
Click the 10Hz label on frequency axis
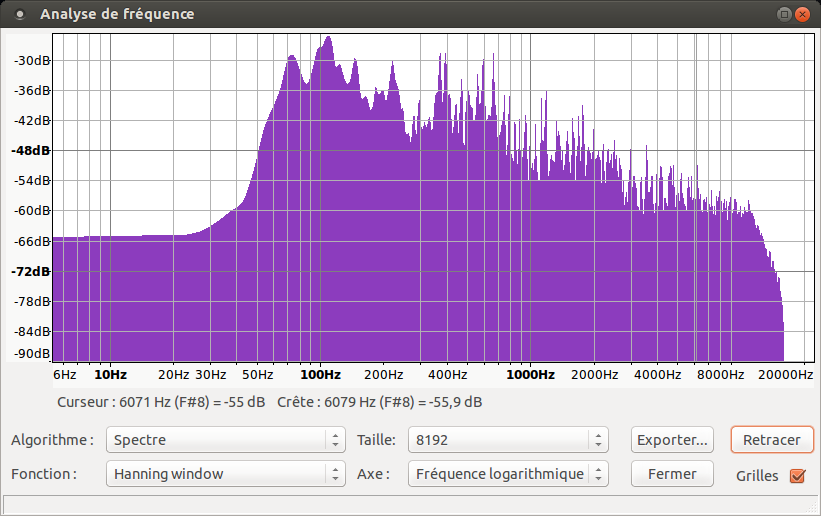[110, 375]
